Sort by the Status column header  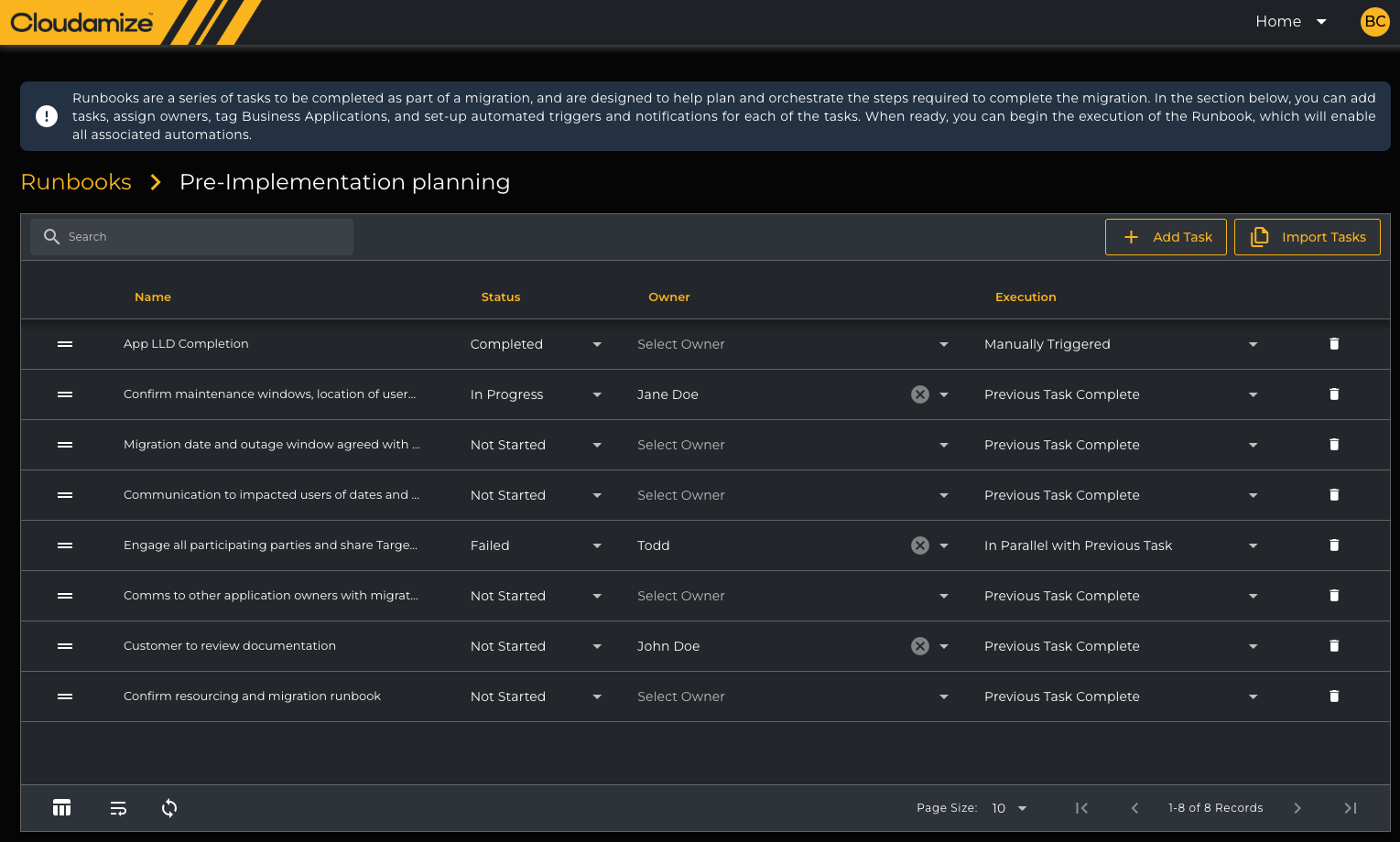501,297
